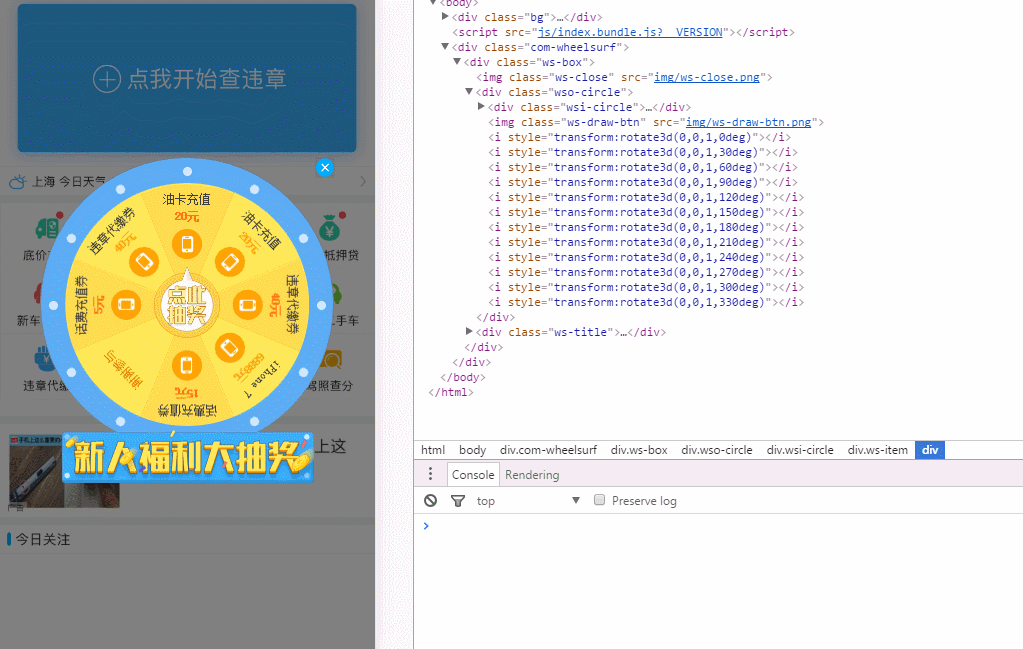This screenshot has height=649, width=1023.
Task: Expand the ws-title div node
Action: pyautogui.click(x=468, y=331)
